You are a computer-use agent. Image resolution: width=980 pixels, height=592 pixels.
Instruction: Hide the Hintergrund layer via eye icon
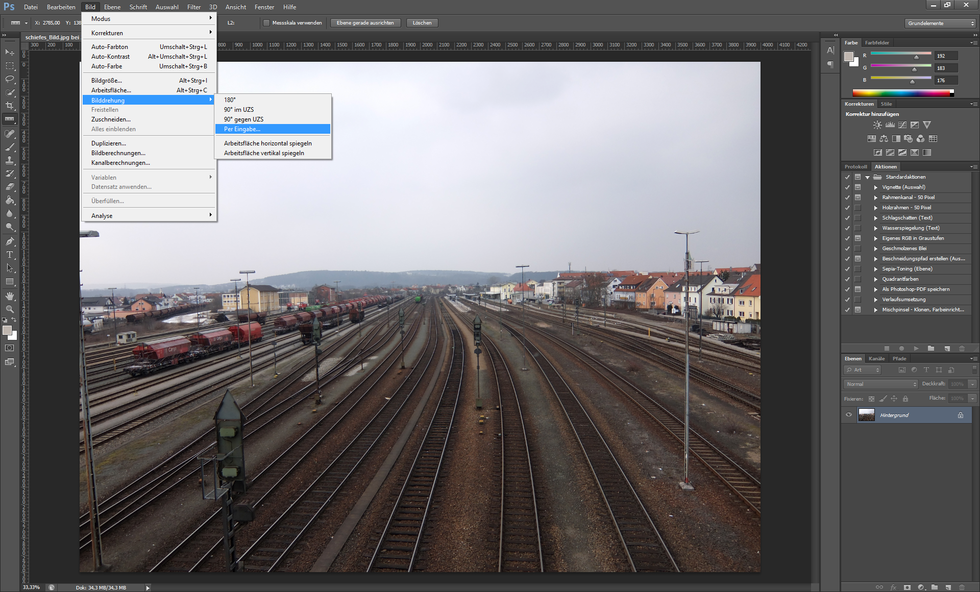849,414
